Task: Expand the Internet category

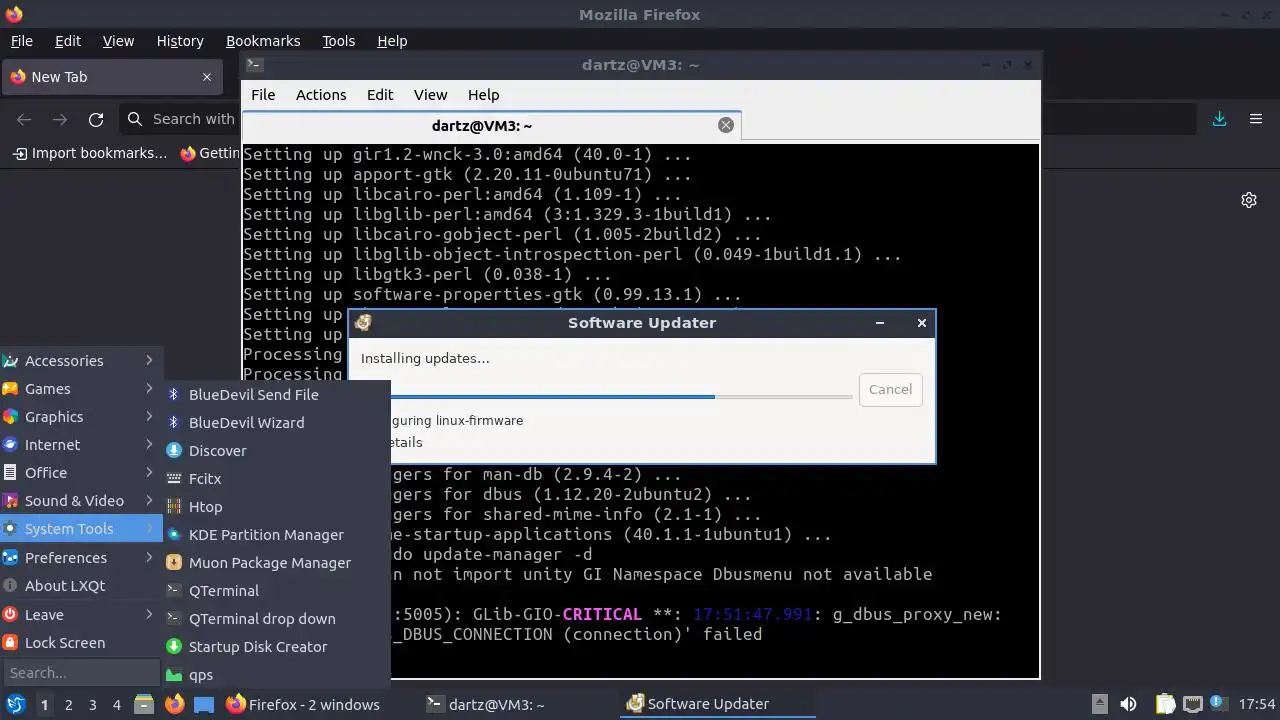Action: click(x=82, y=445)
